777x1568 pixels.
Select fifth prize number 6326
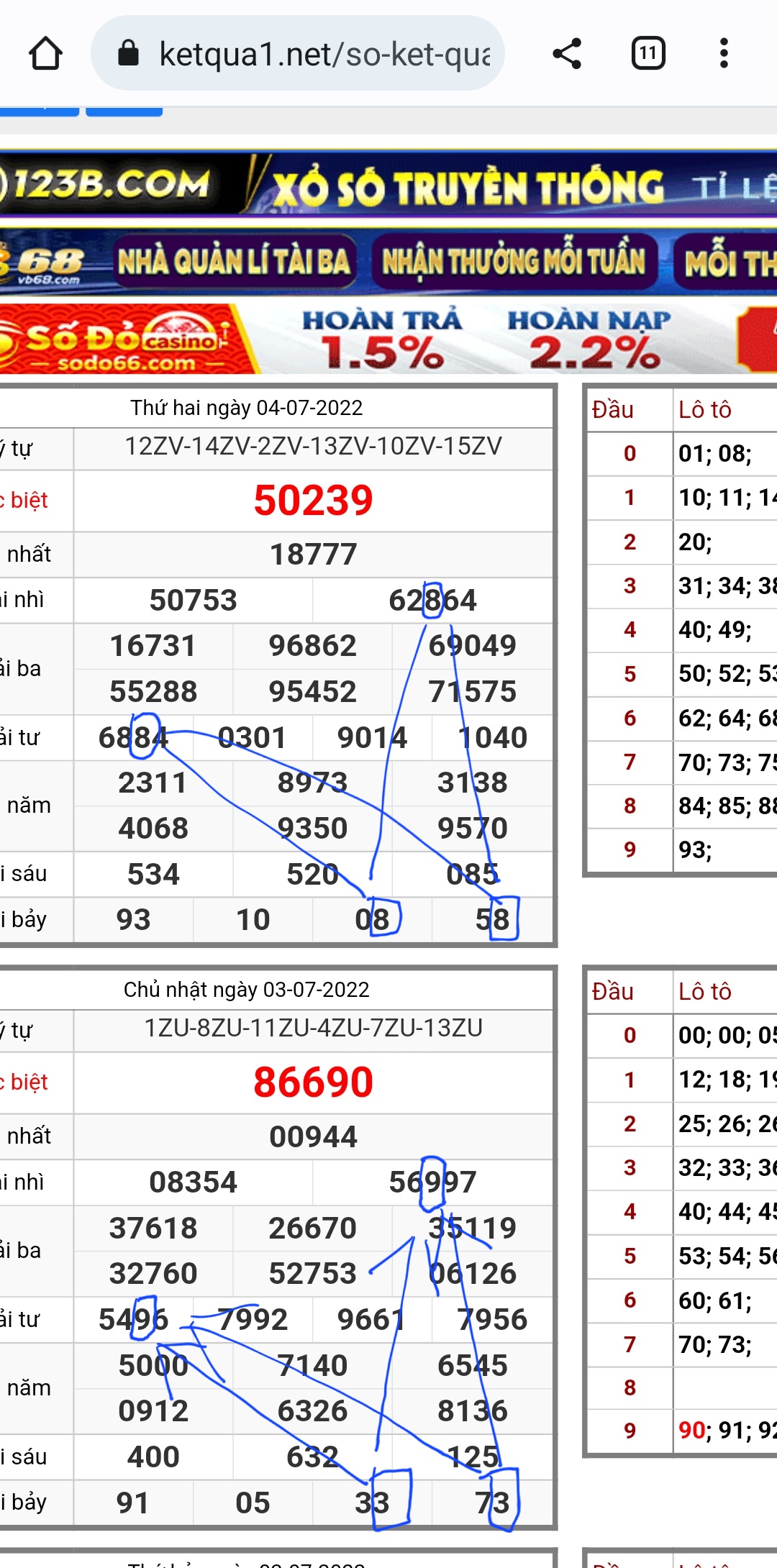tap(313, 1411)
